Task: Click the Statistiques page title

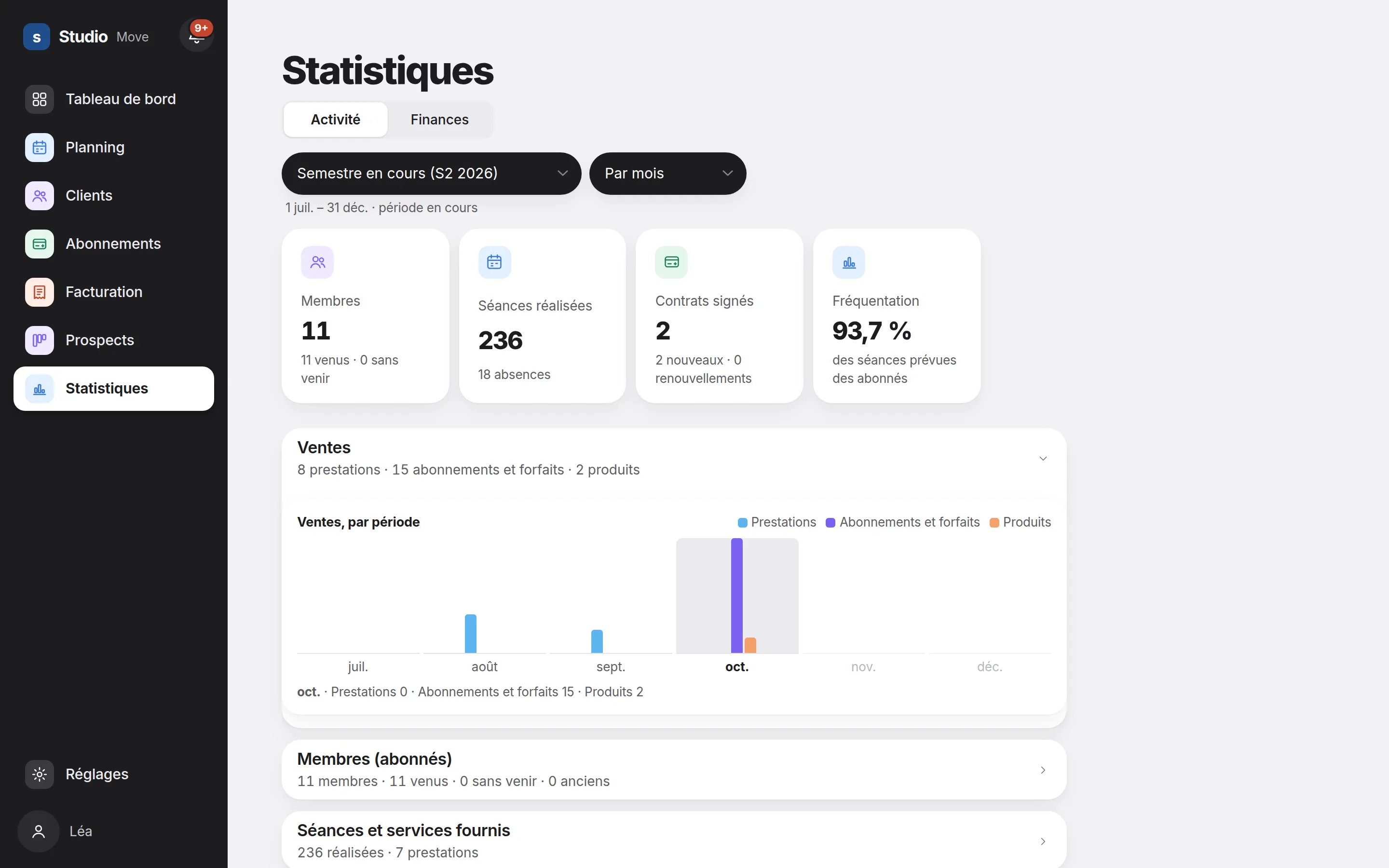Action: coord(388,70)
